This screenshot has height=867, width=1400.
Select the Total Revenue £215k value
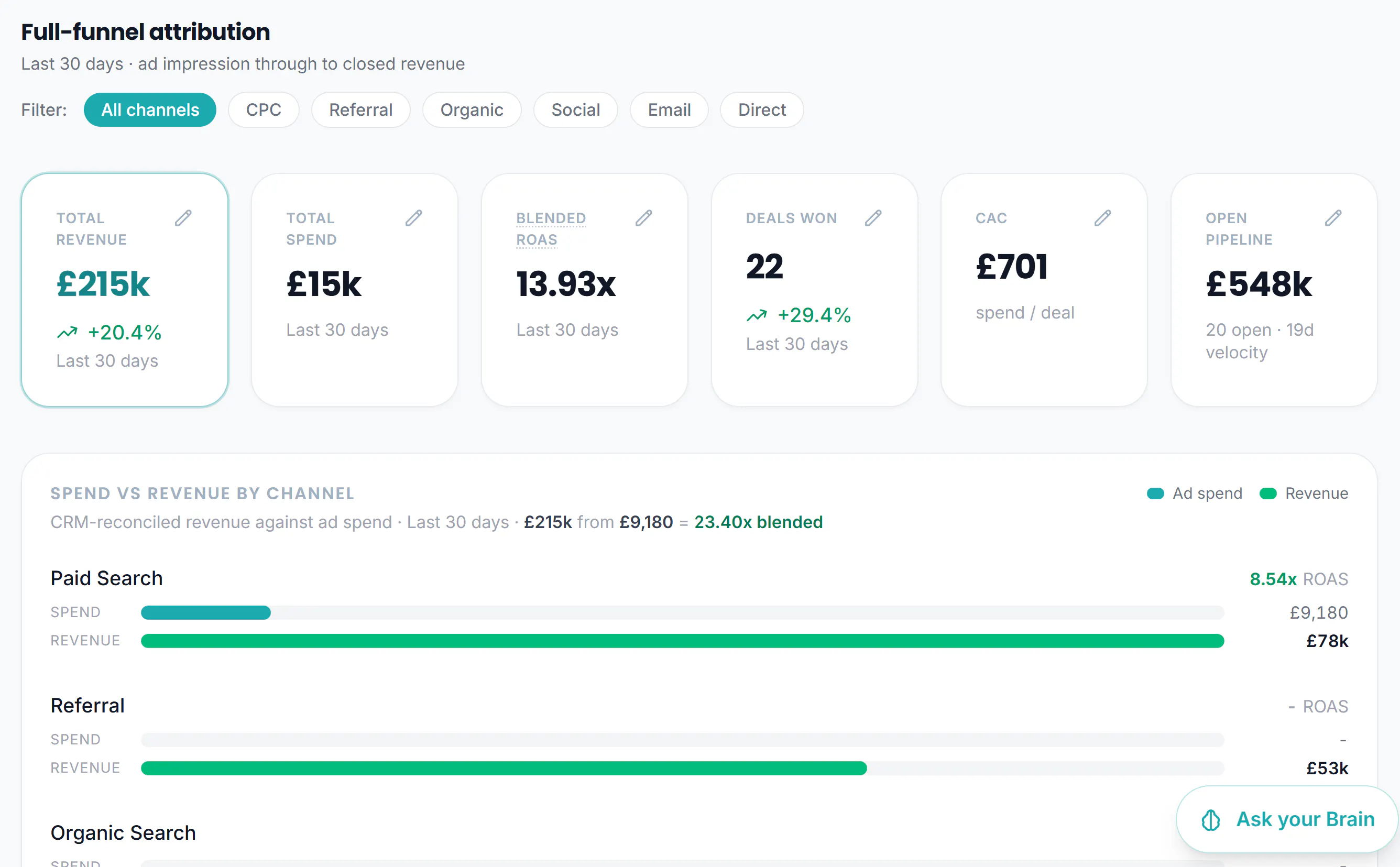click(103, 284)
